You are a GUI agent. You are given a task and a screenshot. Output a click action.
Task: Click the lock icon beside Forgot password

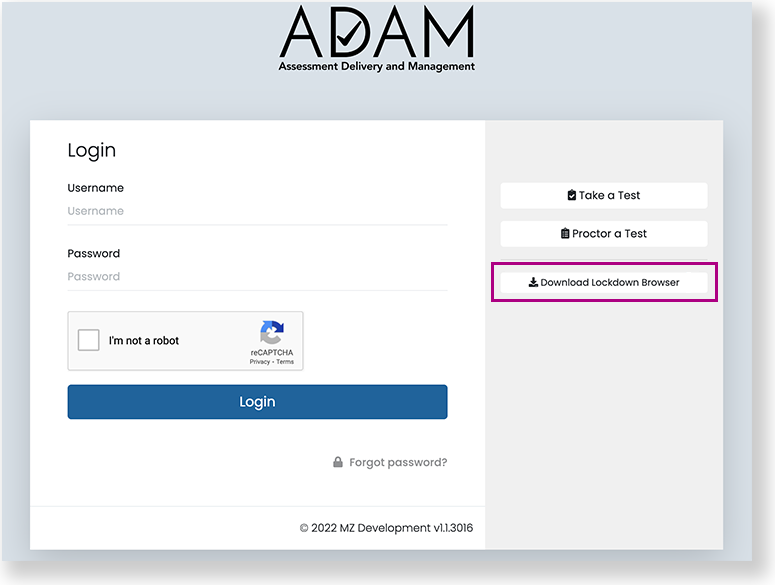[338, 462]
